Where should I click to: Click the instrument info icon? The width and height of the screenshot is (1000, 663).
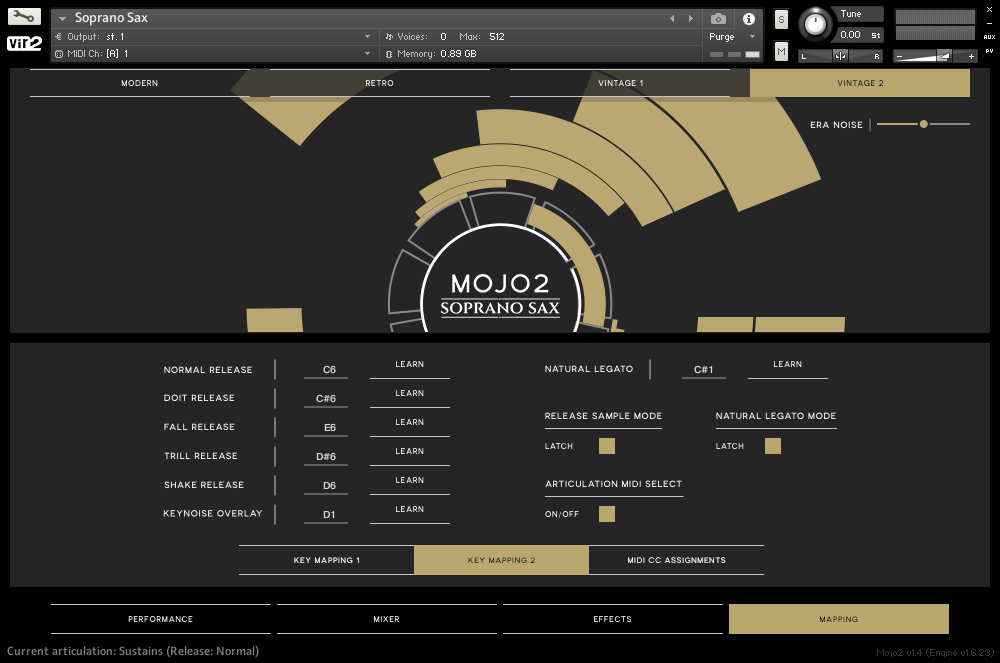point(748,18)
